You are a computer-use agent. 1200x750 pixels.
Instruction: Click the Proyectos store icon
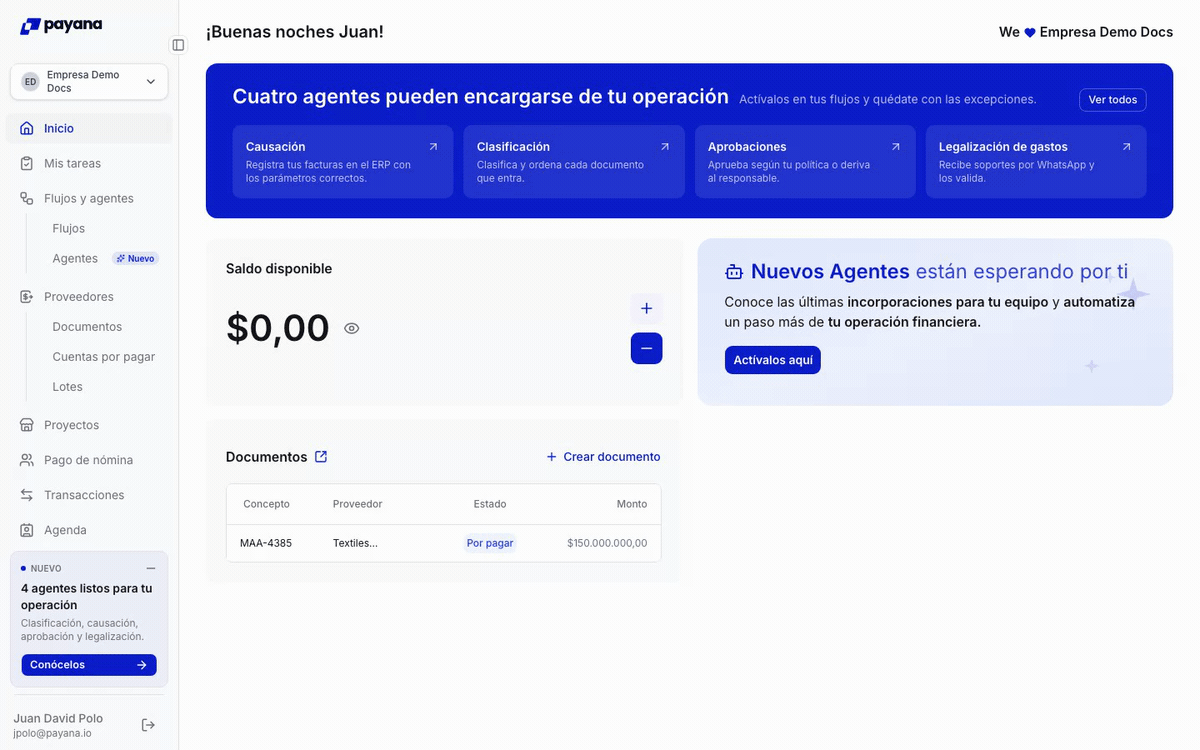(27, 425)
